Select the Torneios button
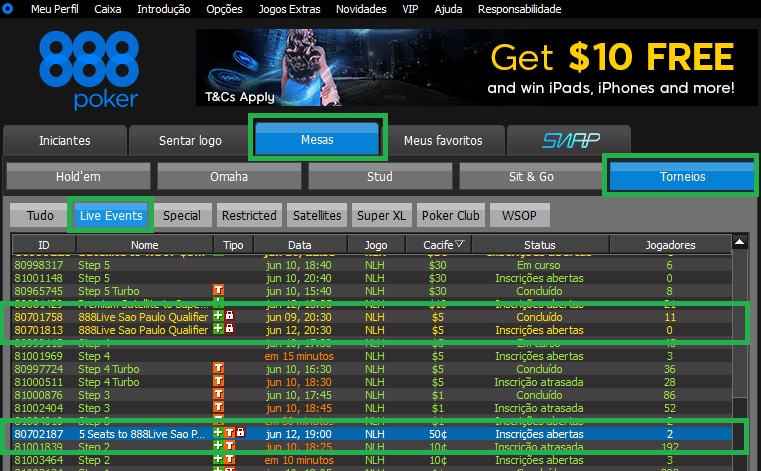 (682, 176)
